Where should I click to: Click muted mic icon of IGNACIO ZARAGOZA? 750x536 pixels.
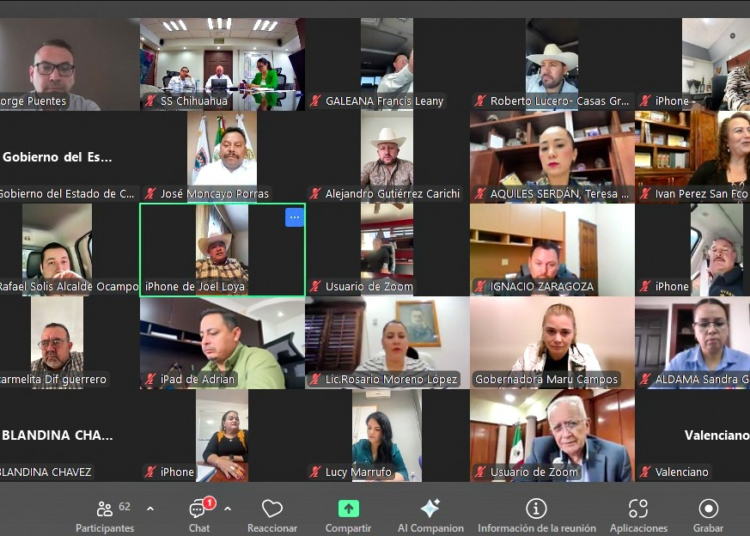[x=480, y=286]
